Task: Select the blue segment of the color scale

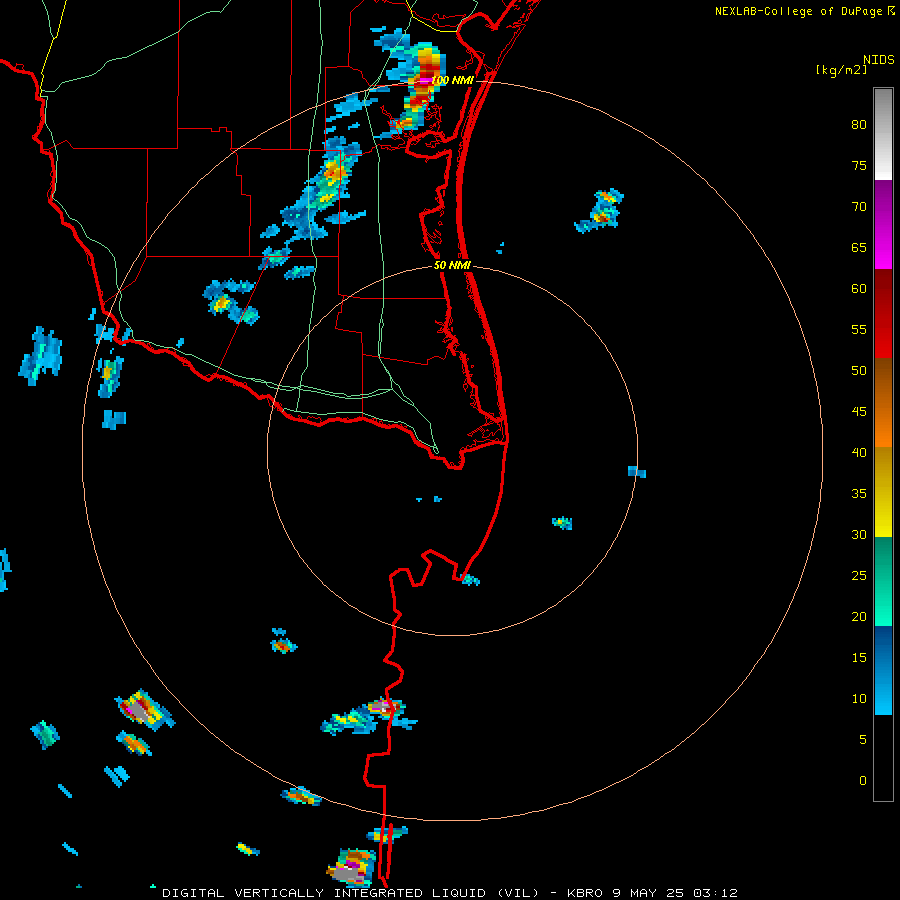Action: pyautogui.click(x=883, y=670)
